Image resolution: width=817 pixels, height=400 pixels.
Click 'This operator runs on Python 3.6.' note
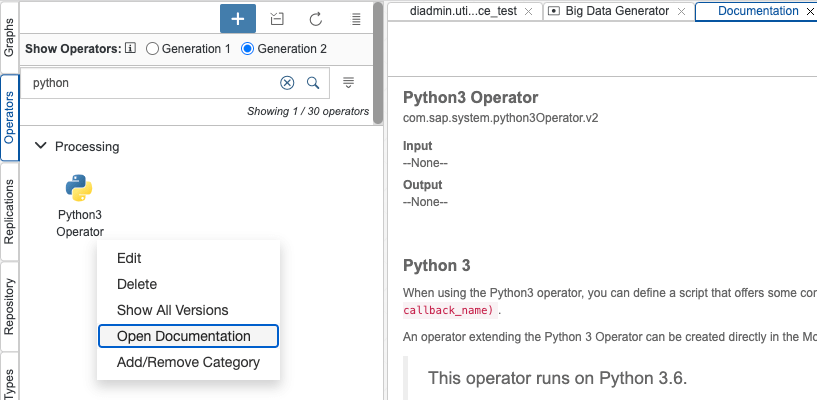pos(558,378)
